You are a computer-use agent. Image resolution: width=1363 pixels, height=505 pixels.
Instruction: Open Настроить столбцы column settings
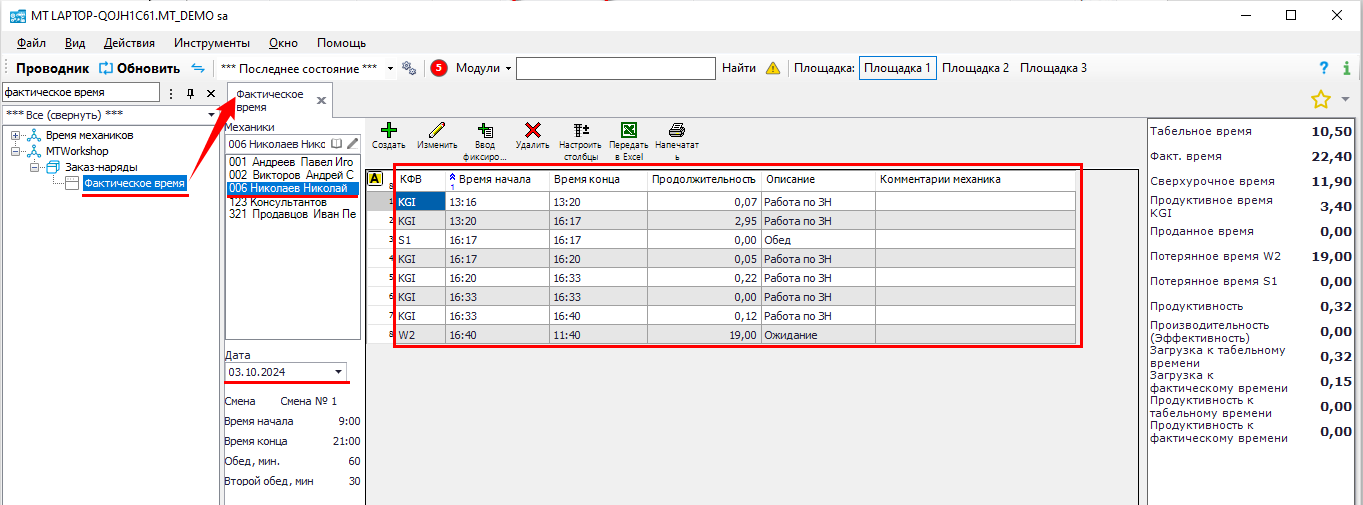pos(580,131)
